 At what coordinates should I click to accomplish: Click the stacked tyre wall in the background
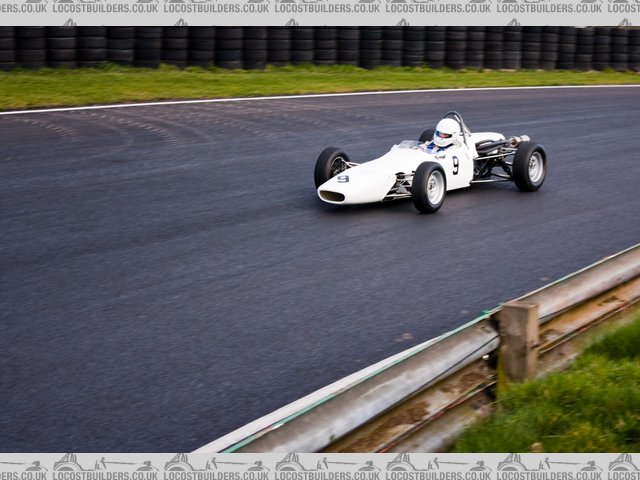coord(300,46)
